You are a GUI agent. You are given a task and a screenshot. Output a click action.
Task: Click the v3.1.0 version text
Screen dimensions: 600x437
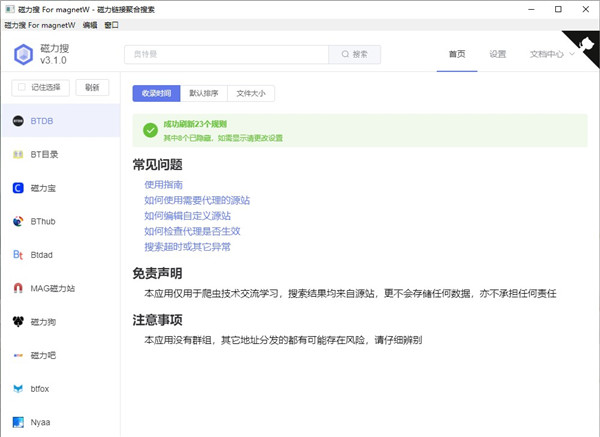tap(53, 60)
